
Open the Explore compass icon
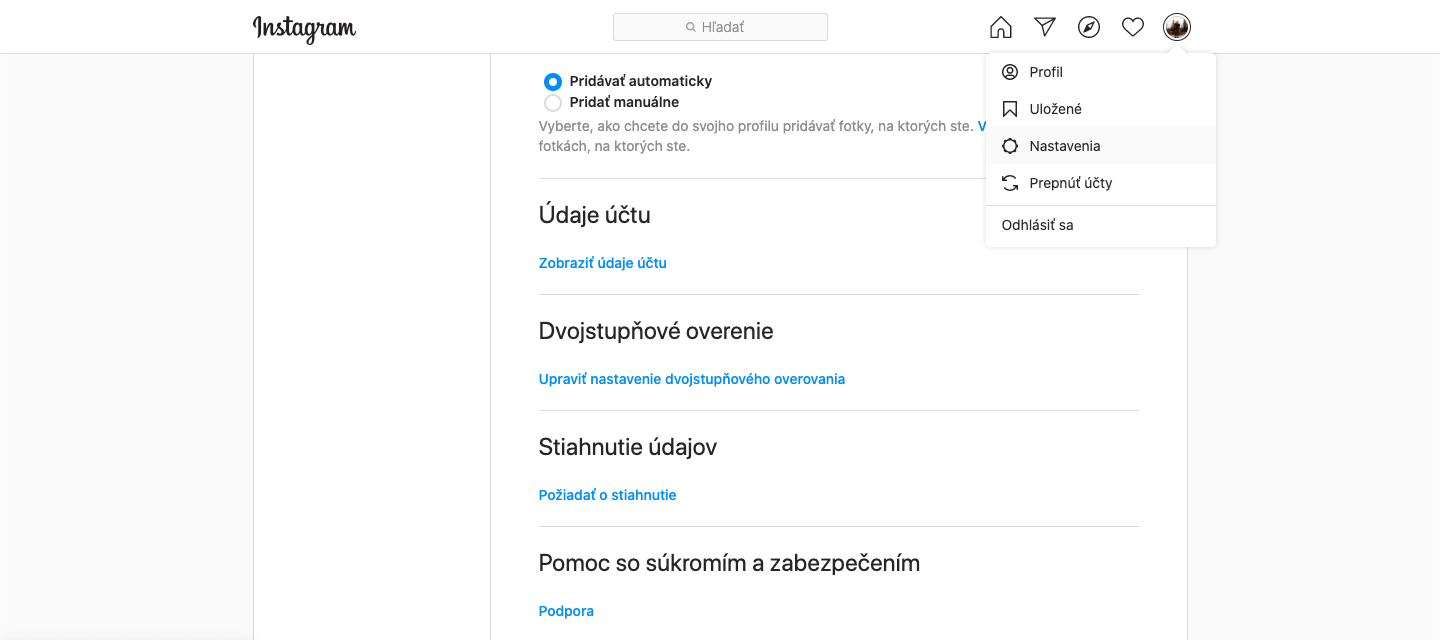point(1089,27)
